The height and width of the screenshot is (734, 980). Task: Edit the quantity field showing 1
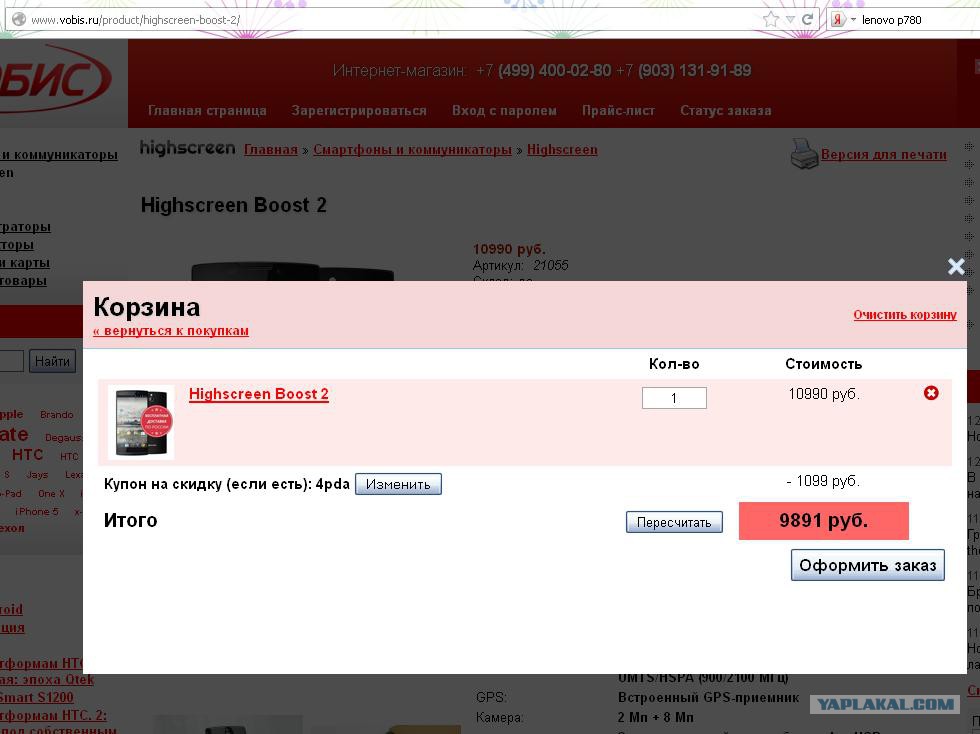click(674, 398)
